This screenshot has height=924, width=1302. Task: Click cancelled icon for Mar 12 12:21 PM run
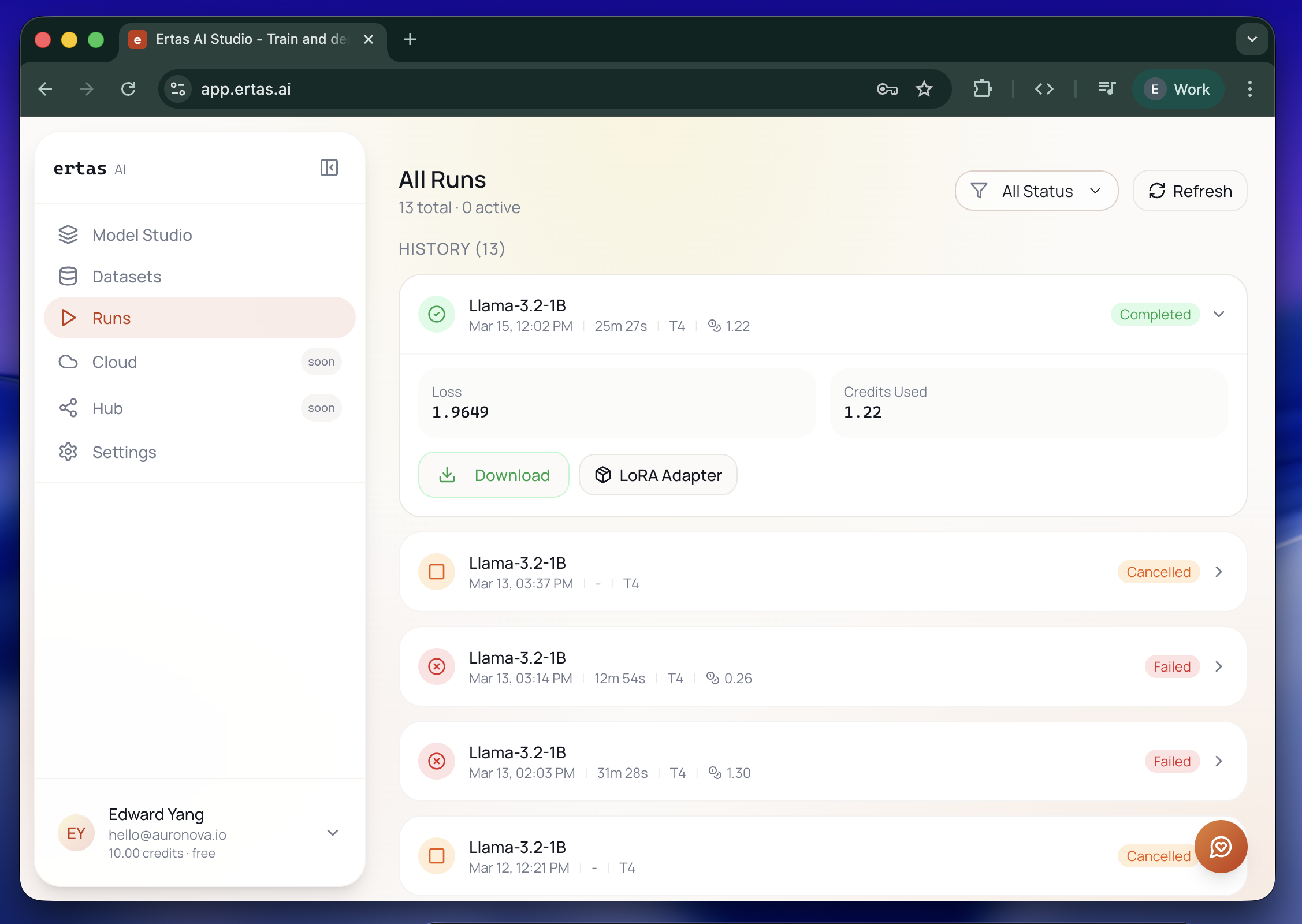437,856
